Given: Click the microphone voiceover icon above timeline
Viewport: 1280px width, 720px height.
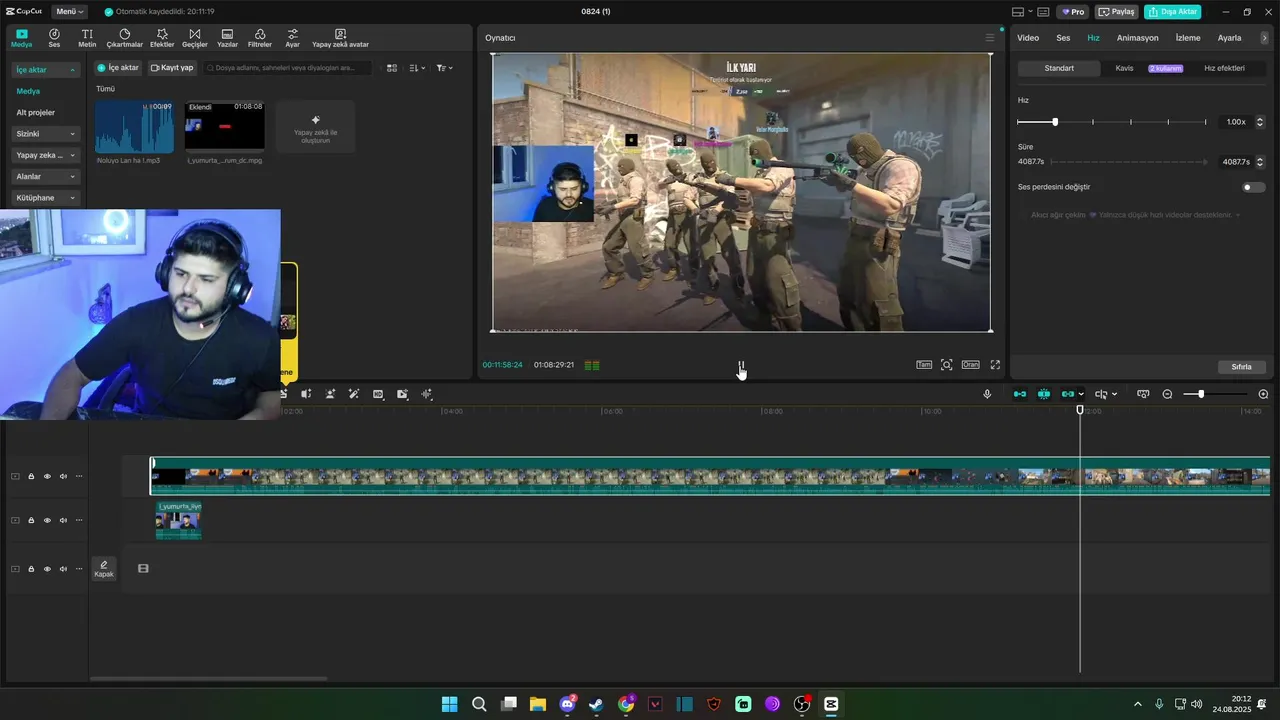Looking at the screenshot, I should pos(987,394).
